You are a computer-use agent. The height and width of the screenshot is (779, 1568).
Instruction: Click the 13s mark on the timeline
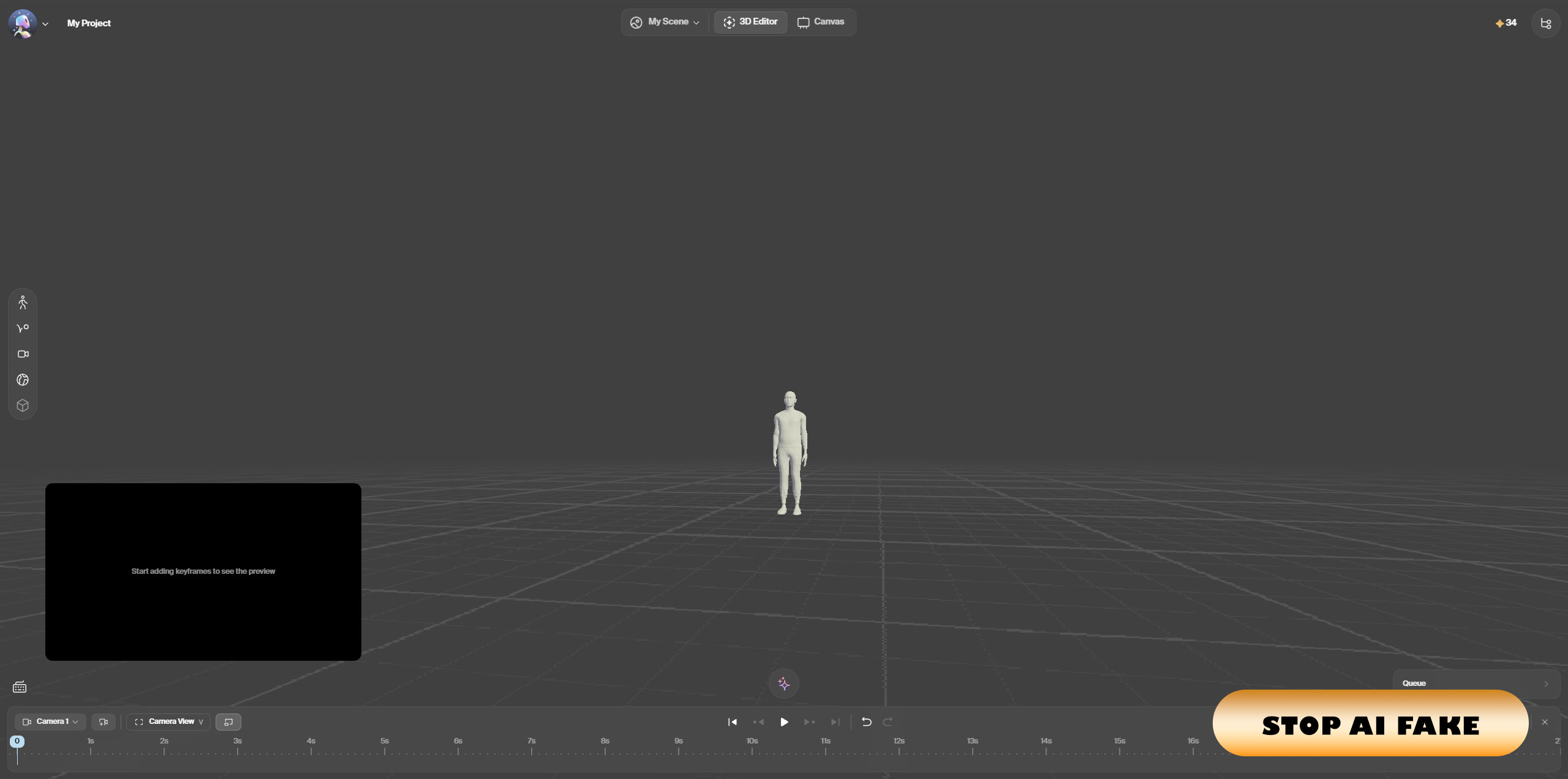[973, 741]
